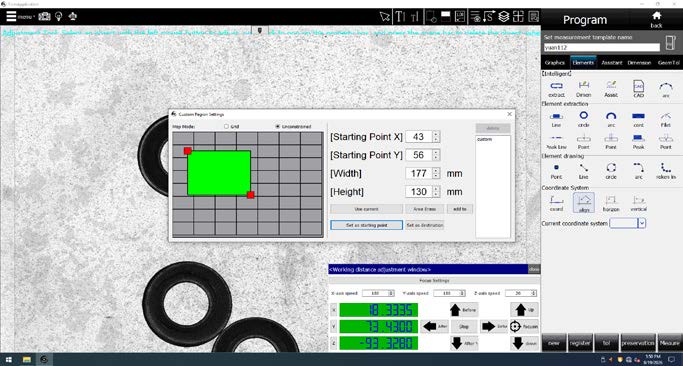The image size is (683, 366).
Task: Select the Grid map mode radio button
Action: pos(226,126)
